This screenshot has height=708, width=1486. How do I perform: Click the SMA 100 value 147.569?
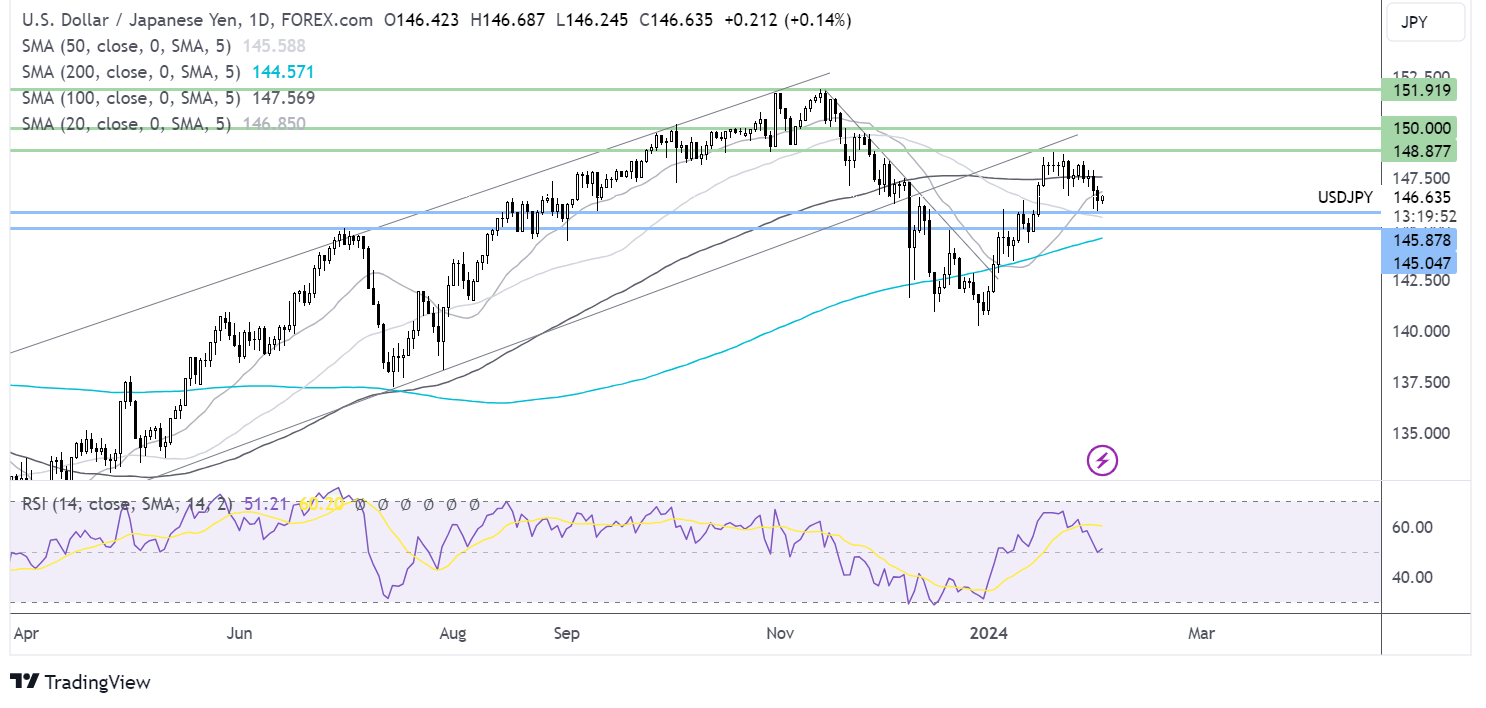283,97
